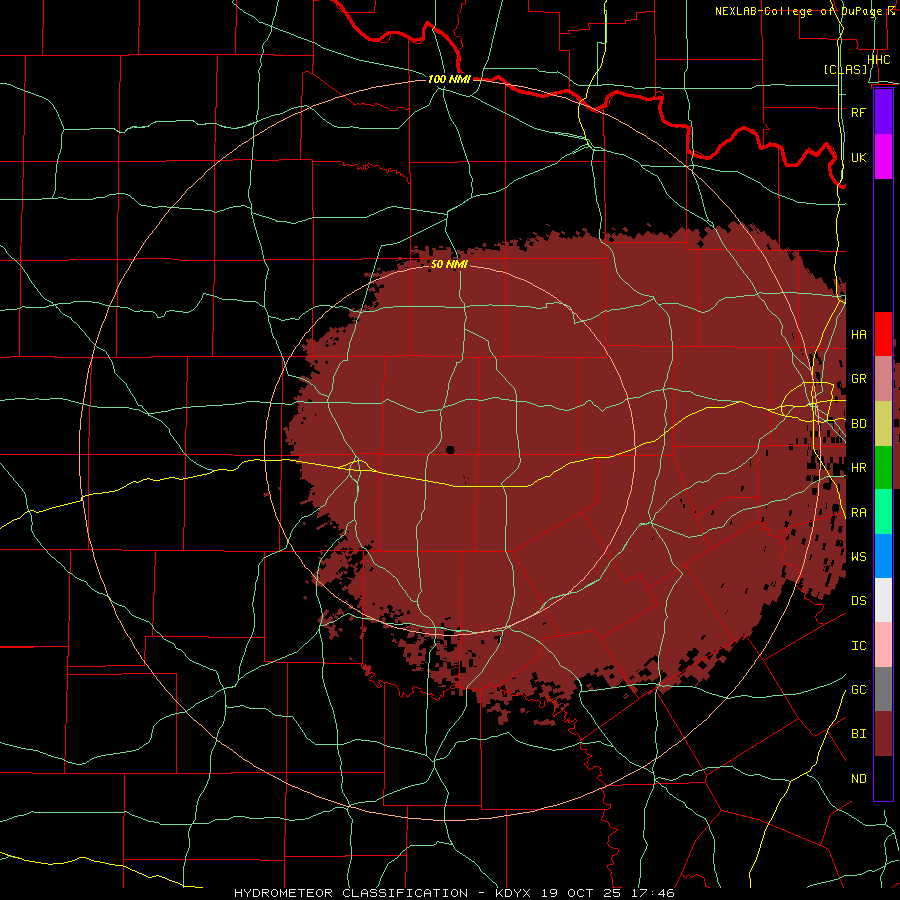
Task: Click the HHC product label
Action: coord(879,60)
